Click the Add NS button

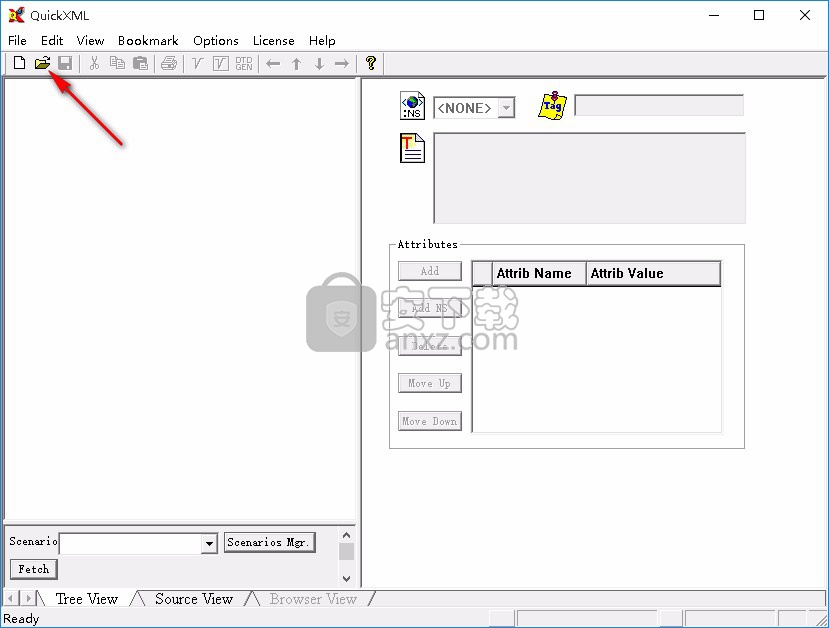click(430, 308)
